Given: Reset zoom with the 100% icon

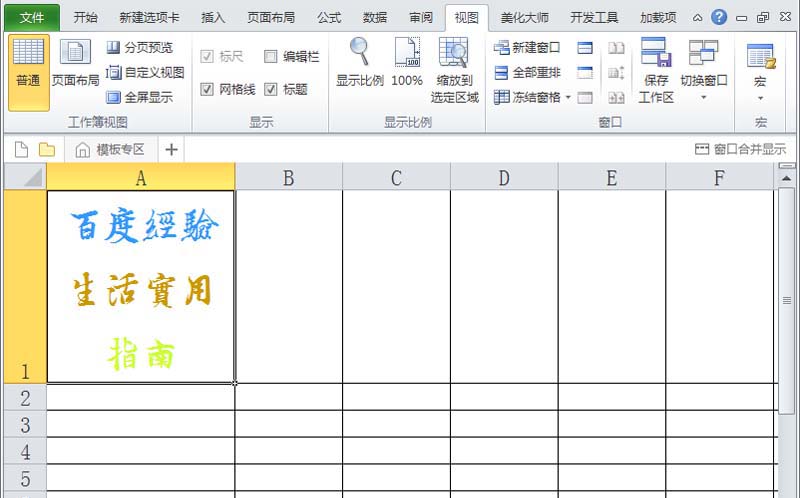Looking at the screenshot, I should pyautogui.click(x=407, y=62).
